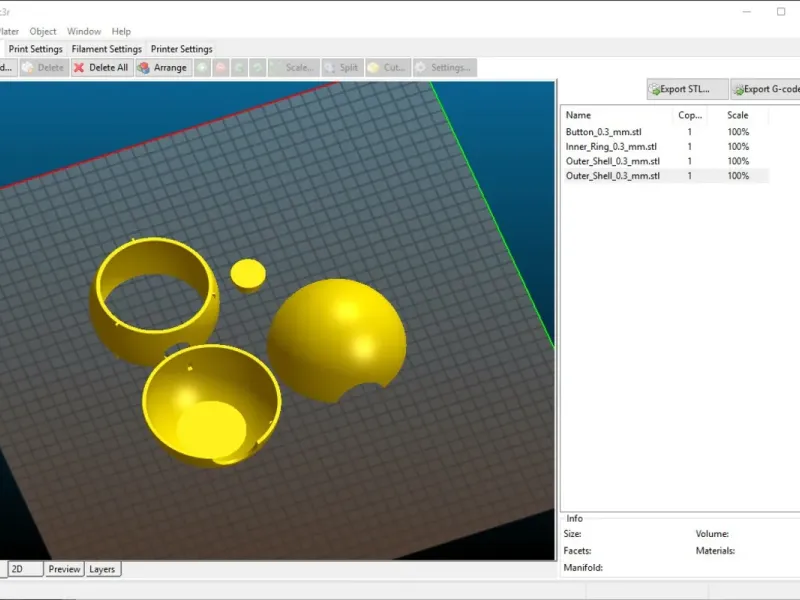This screenshot has width=800, height=600.
Task: Switch to the 2D view tab
Action: coord(24,569)
